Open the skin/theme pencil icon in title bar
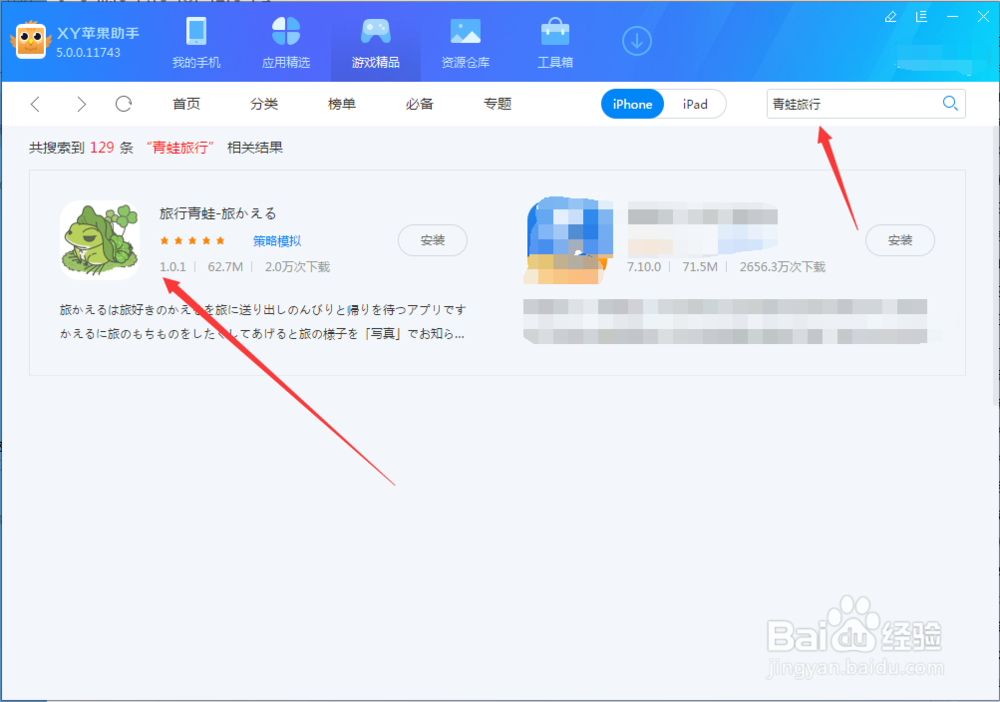This screenshot has width=1000, height=702. [x=891, y=17]
